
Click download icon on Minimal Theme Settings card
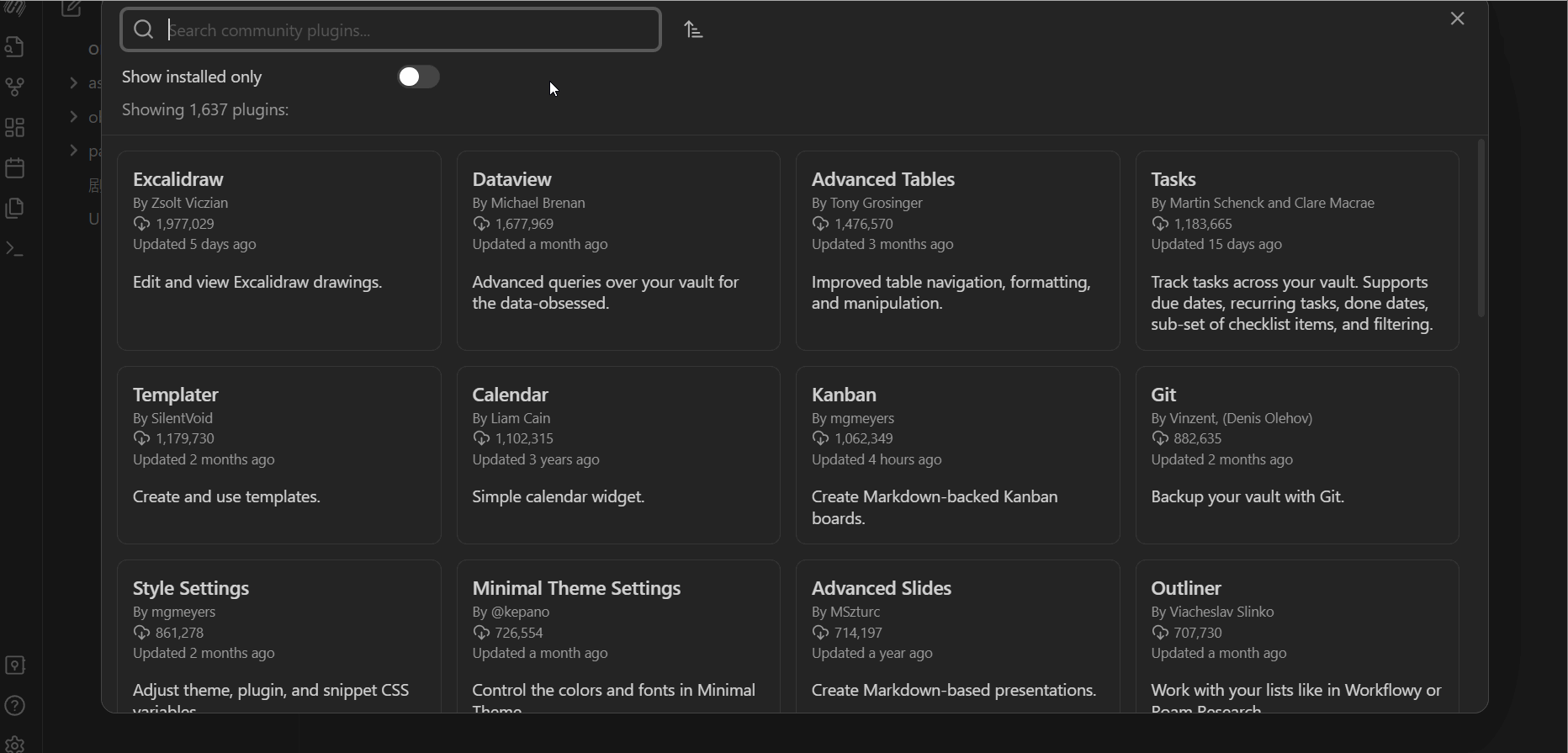481,633
